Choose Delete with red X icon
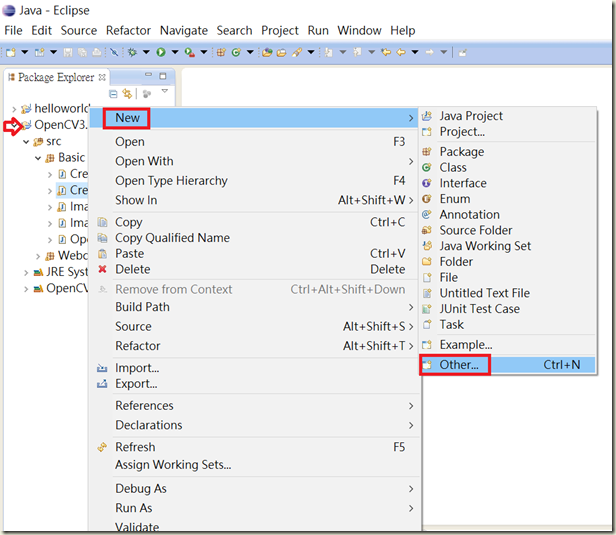 pos(254,269)
